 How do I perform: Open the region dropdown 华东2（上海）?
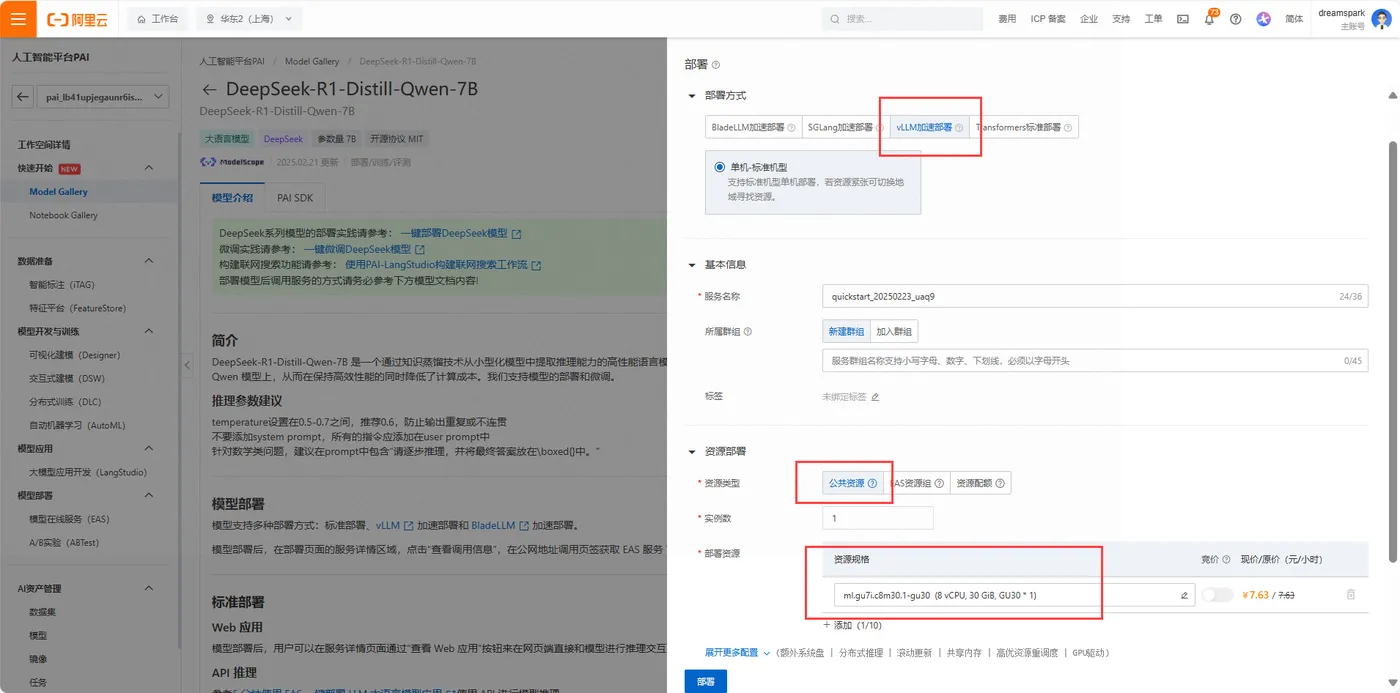click(249, 19)
